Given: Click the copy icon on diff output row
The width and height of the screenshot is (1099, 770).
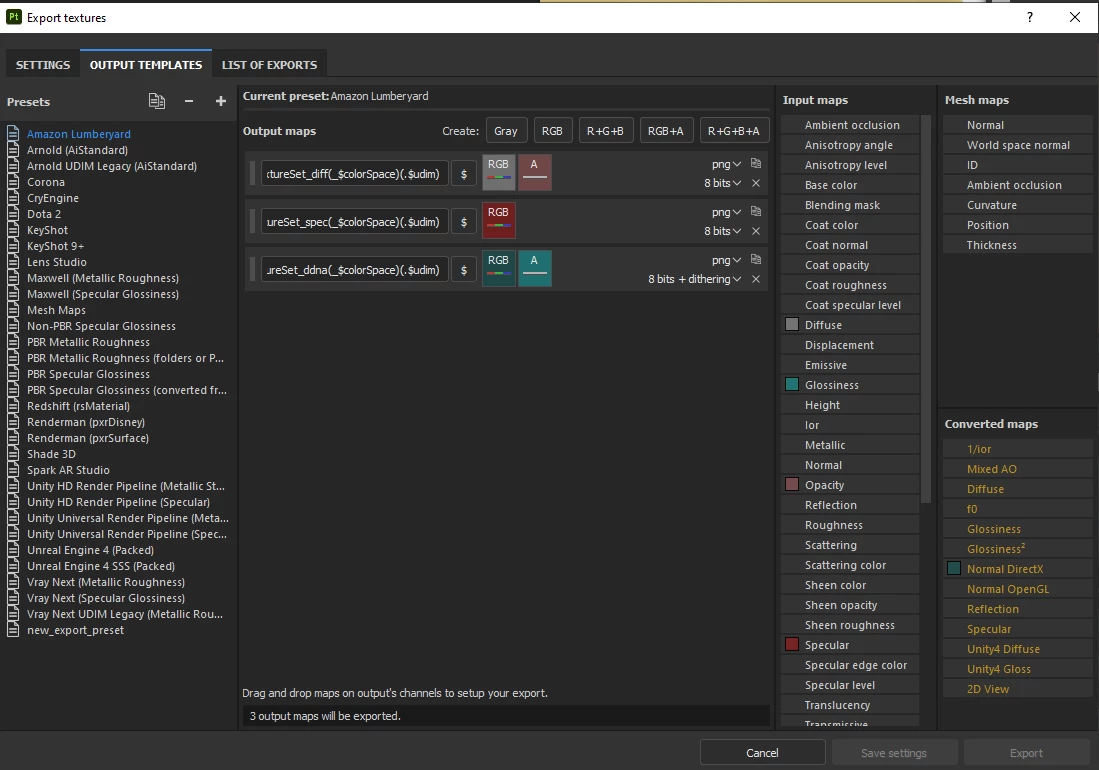Looking at the screenshot, I should pos(756,163).
